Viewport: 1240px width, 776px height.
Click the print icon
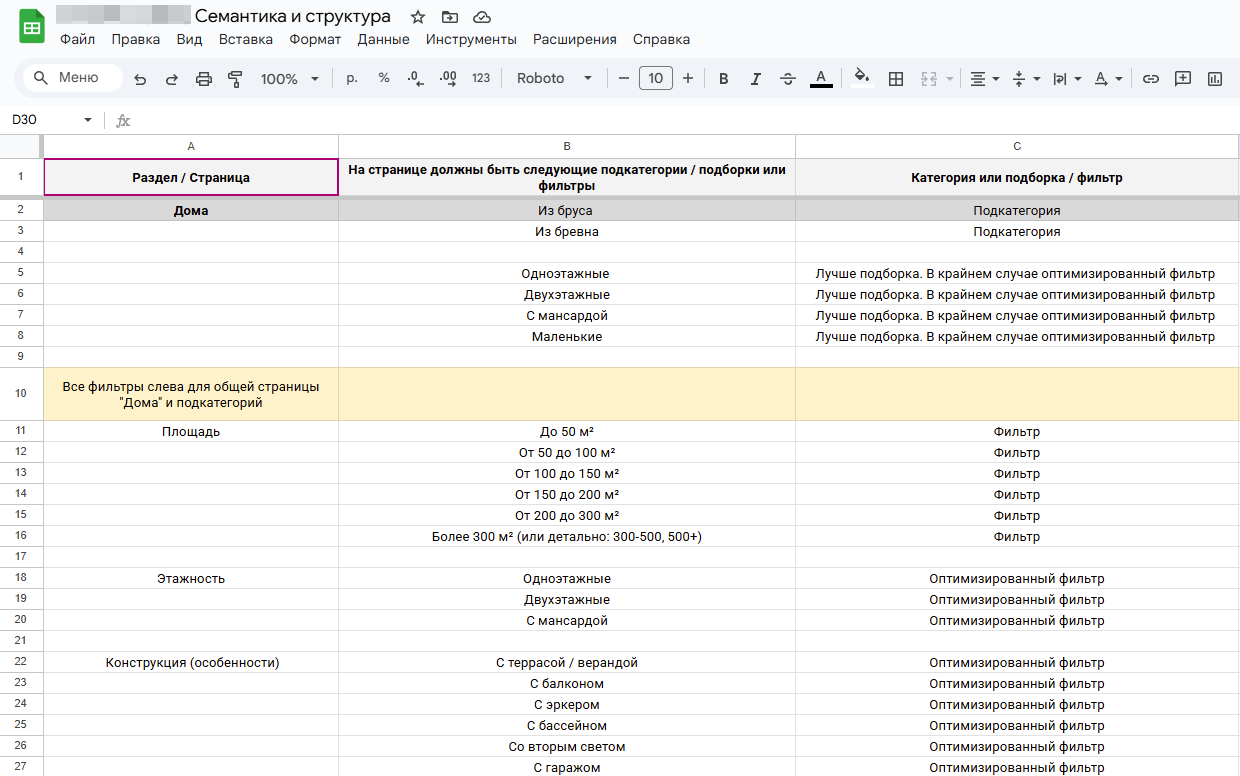click(204, 79)
